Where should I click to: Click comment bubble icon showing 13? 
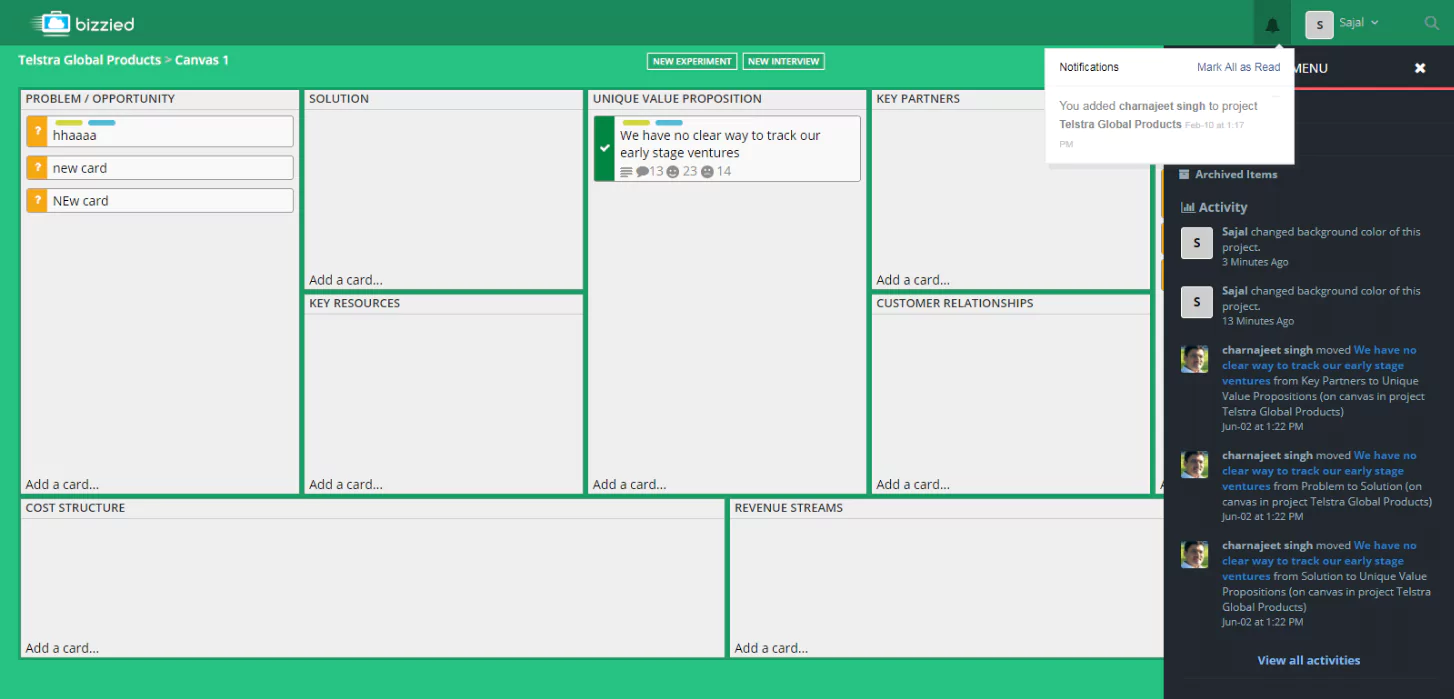tap(642, 172)
